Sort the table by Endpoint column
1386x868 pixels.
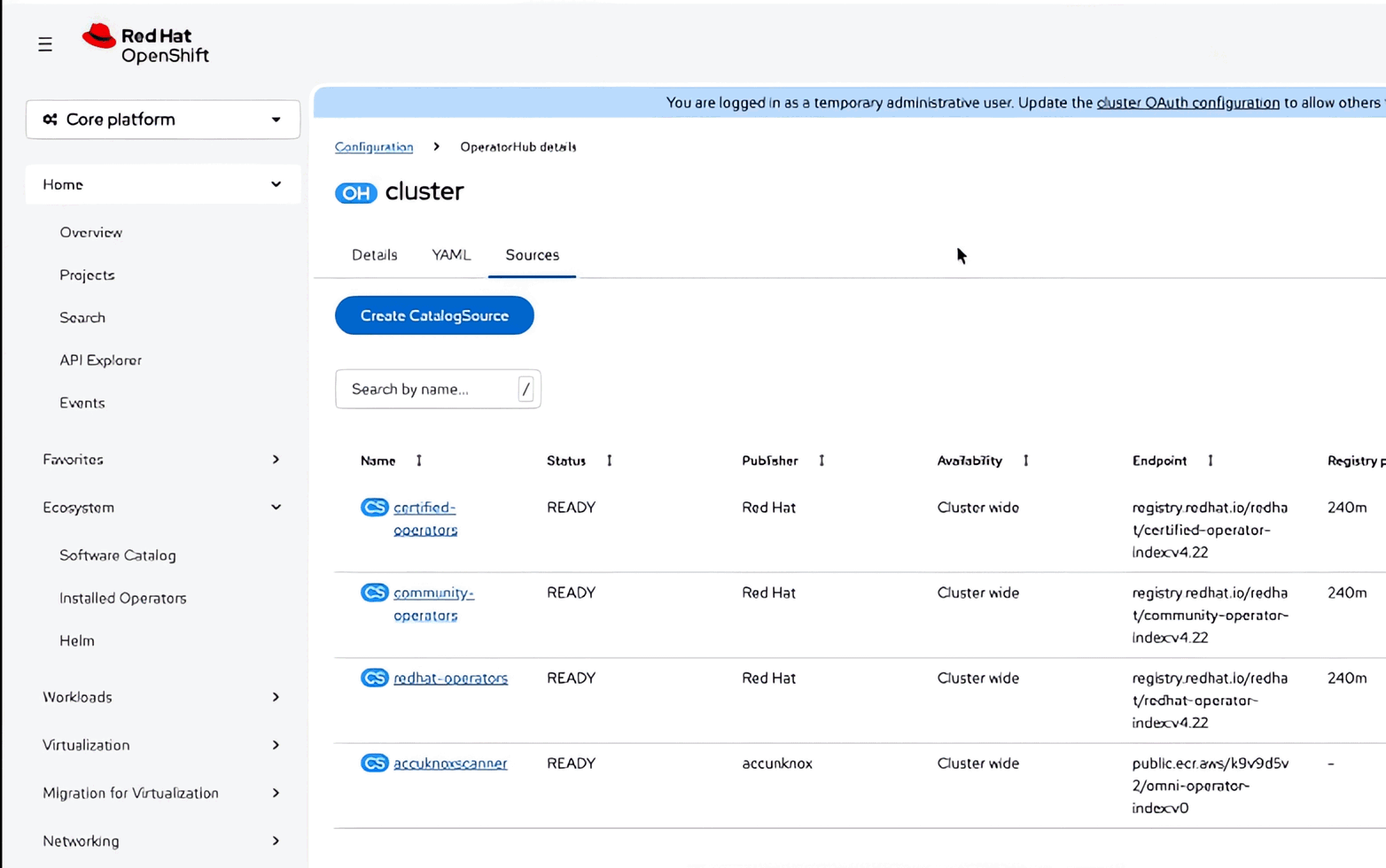pyautogui.click(x=1211, y=461)
